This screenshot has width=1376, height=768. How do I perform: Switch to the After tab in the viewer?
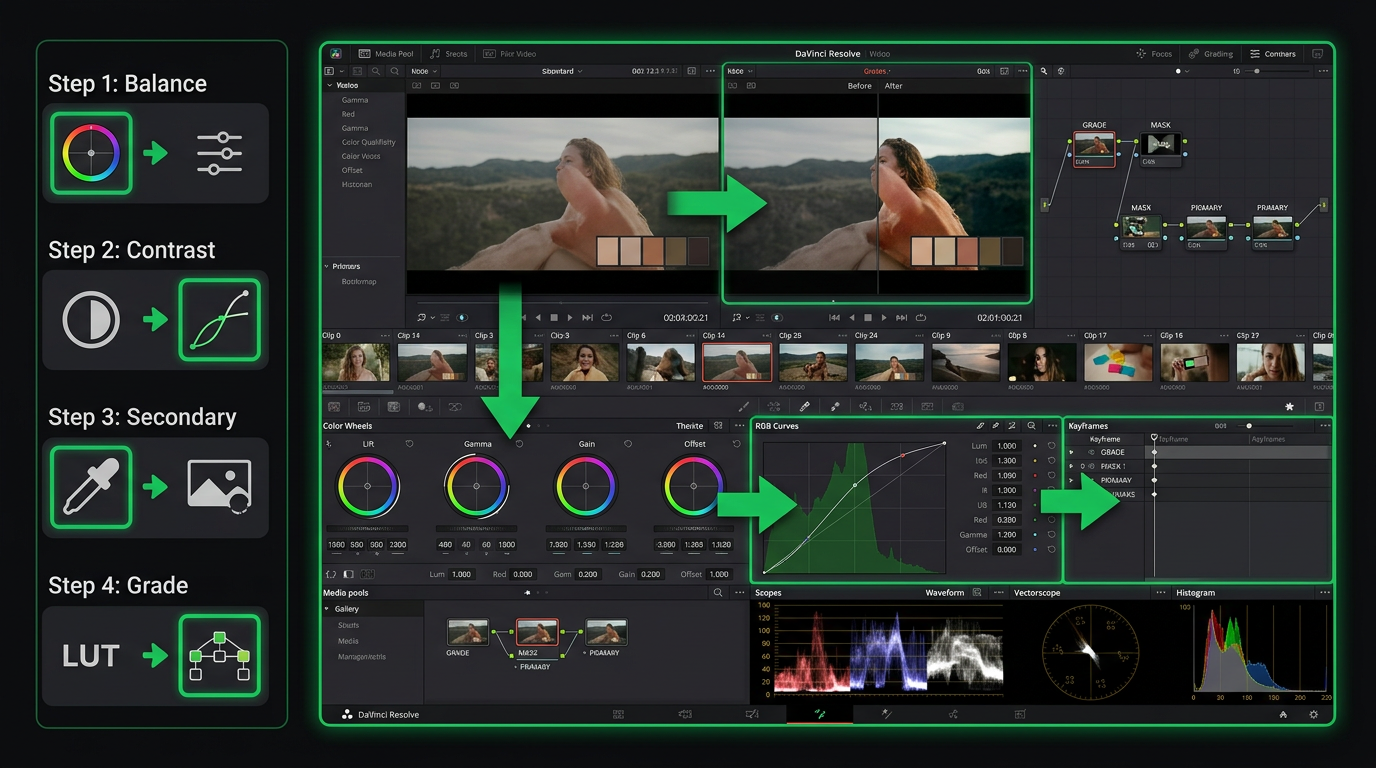click(x=893, y=86)
